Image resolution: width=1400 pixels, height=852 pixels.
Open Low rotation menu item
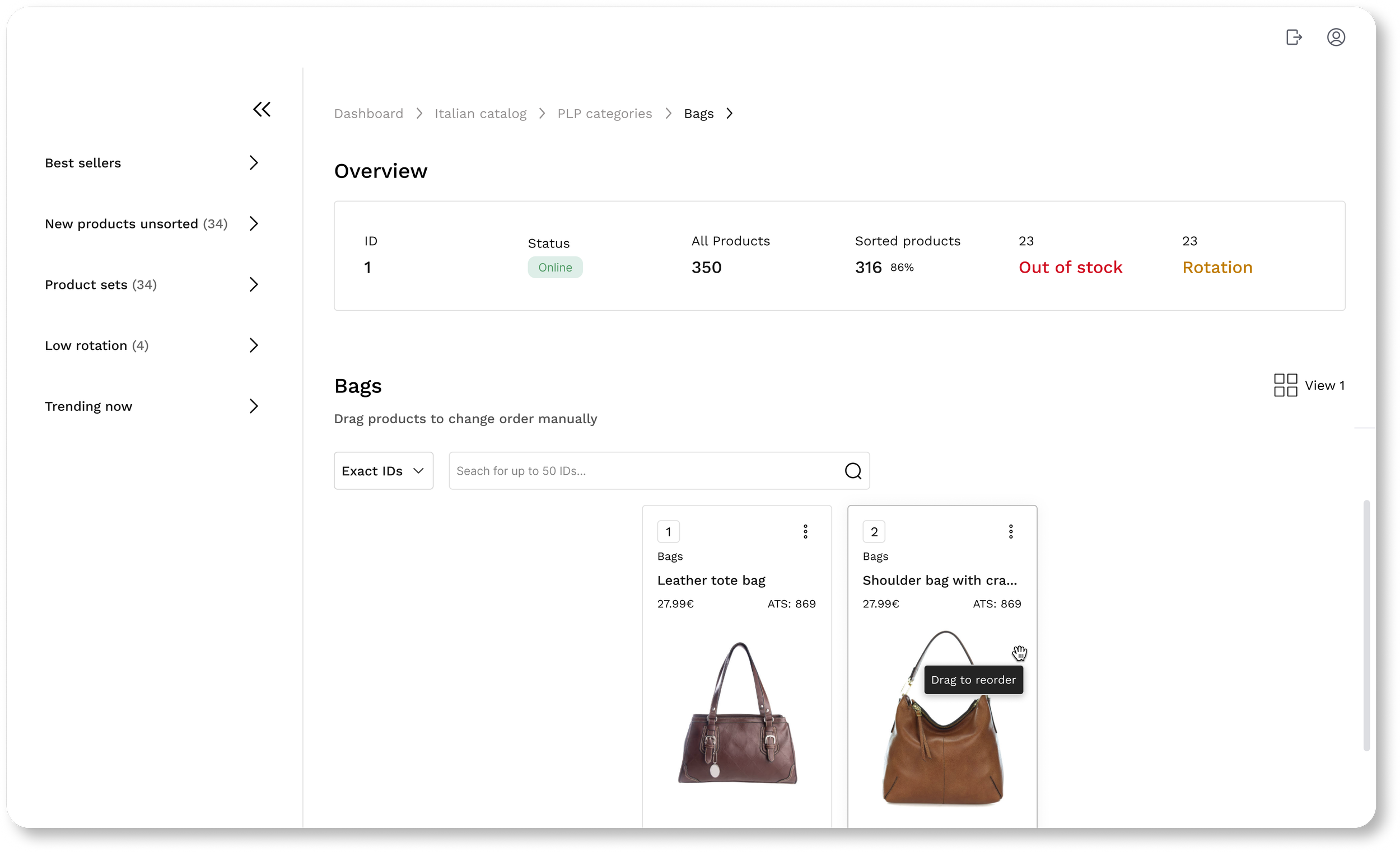(96, 345)
